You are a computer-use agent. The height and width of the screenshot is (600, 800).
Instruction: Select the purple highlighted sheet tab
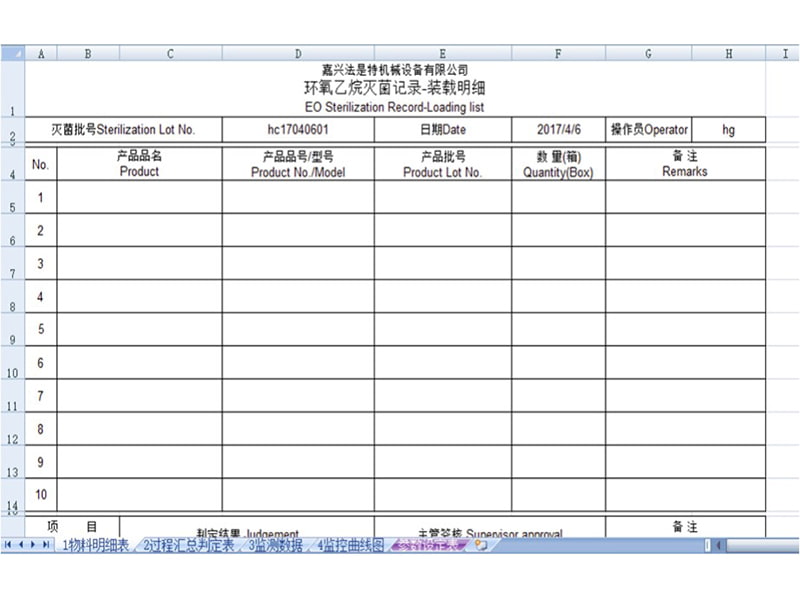[x=430, y=545]
